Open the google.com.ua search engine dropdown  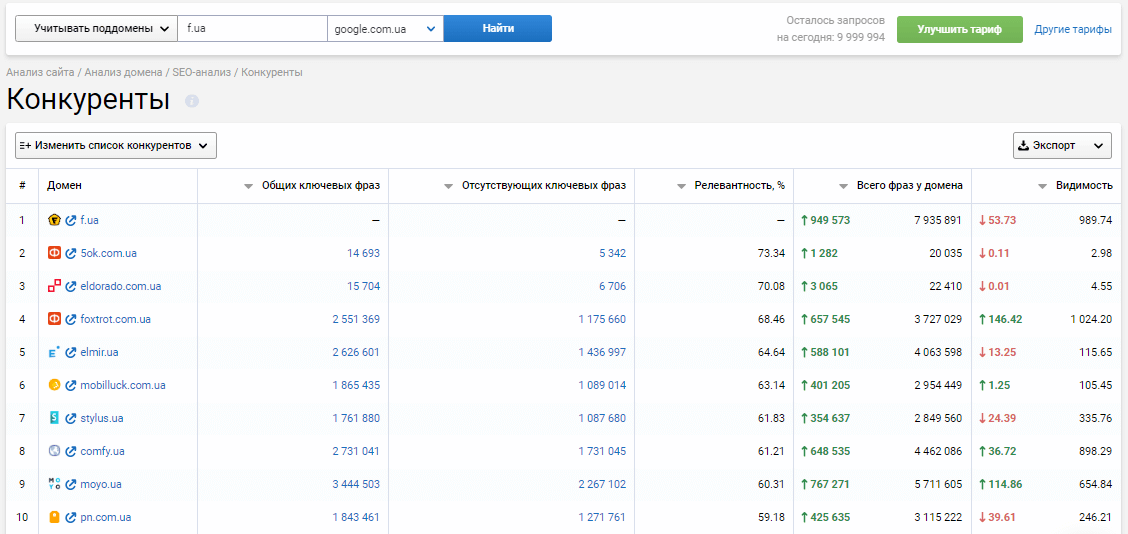(x=385, y=29)
